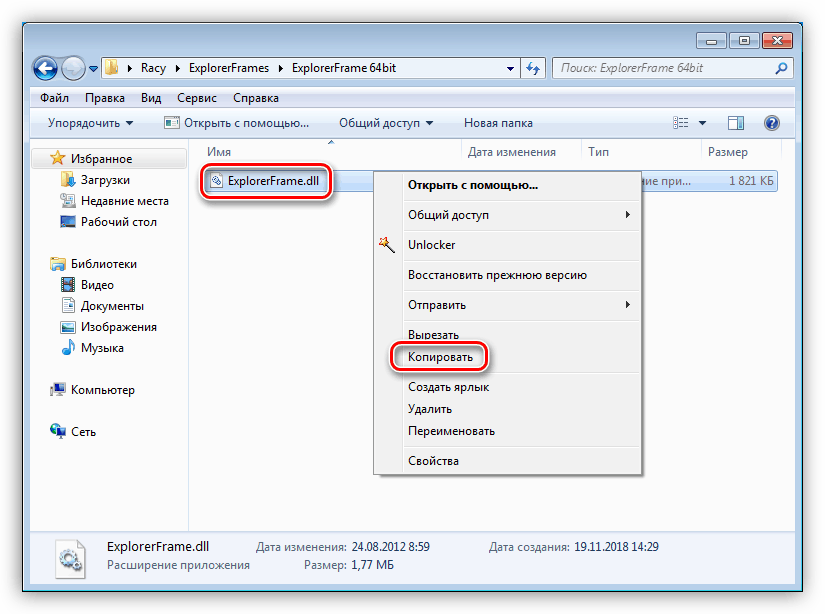Viewport: 825px width, 614px height.
Task: Open the Файл menu
Action: coord(54,98)
